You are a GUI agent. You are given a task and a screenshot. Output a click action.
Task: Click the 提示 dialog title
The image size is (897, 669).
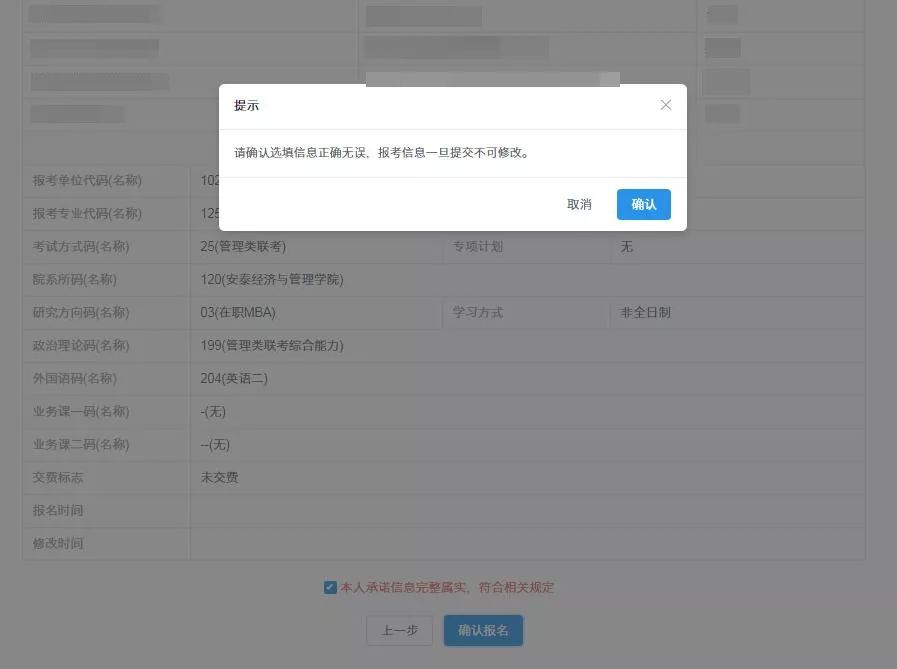point(246,105)
